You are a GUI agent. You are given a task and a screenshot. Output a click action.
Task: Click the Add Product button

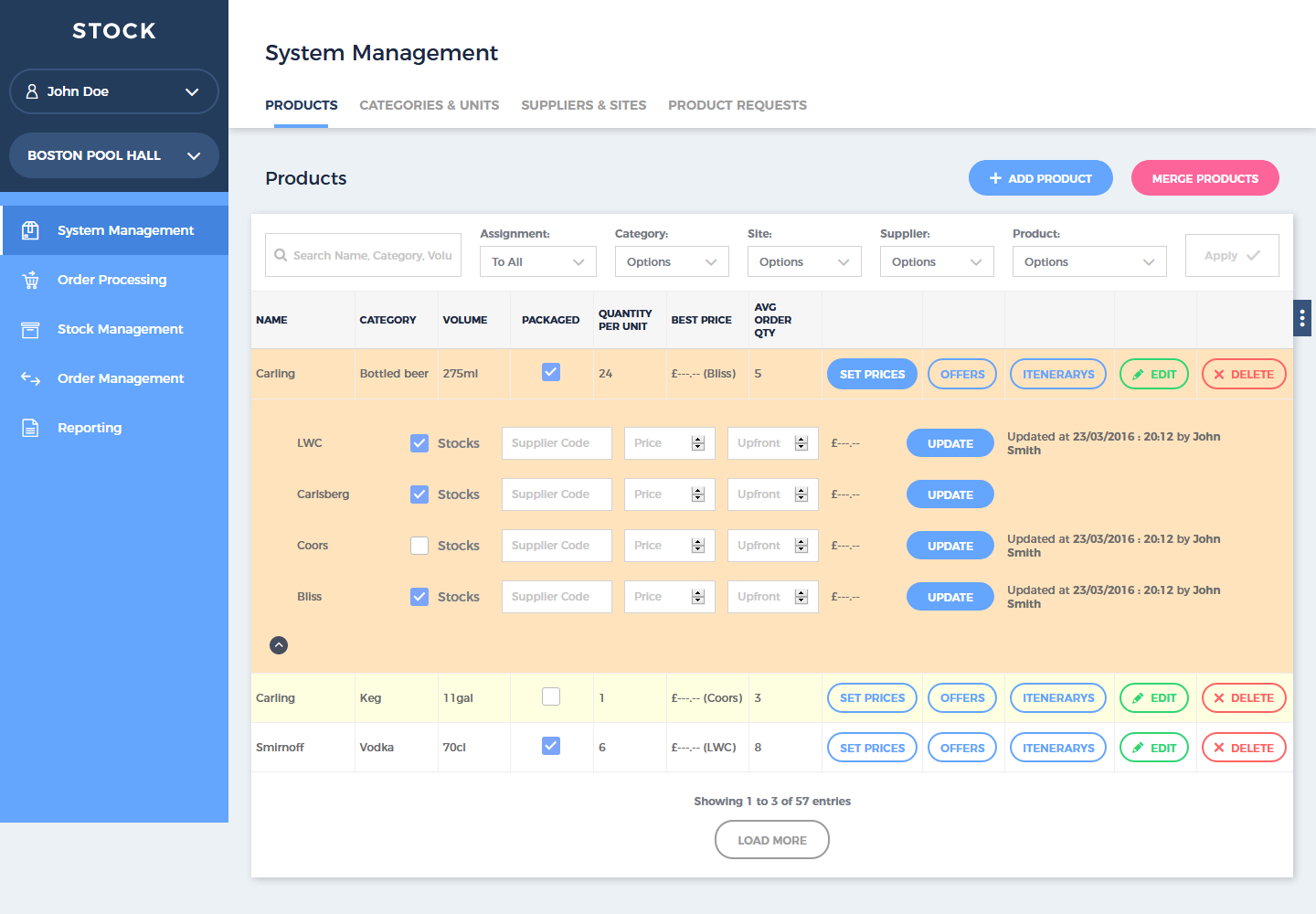click(x=1040, y=178)
